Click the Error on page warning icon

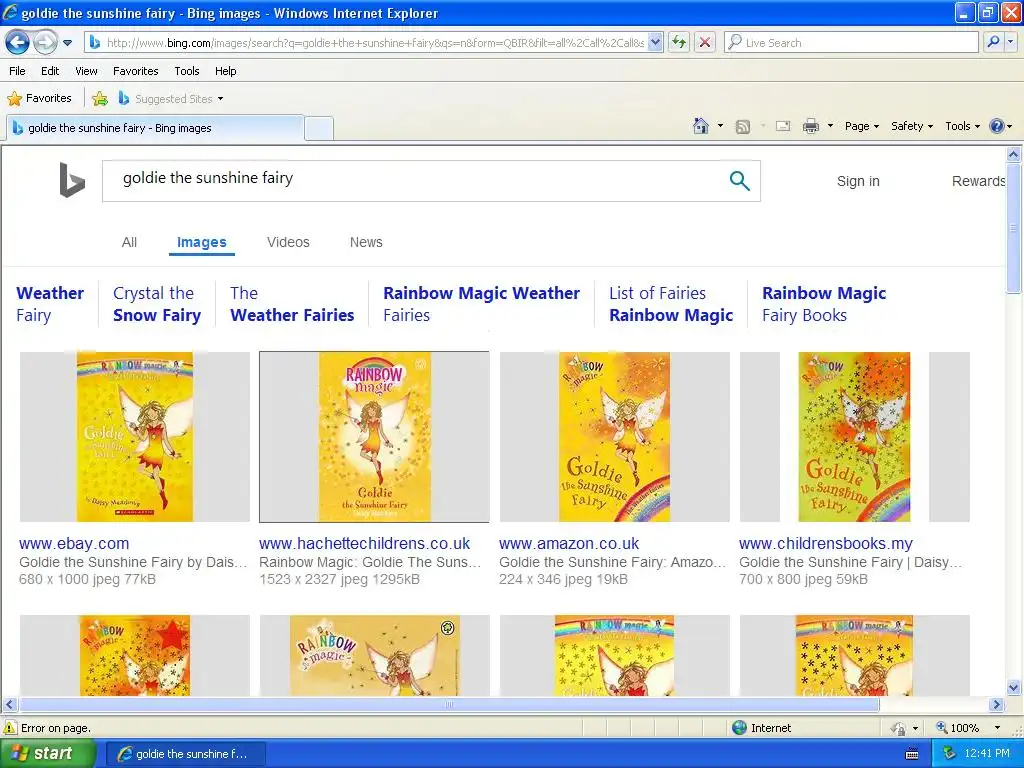tap(10, 728)
